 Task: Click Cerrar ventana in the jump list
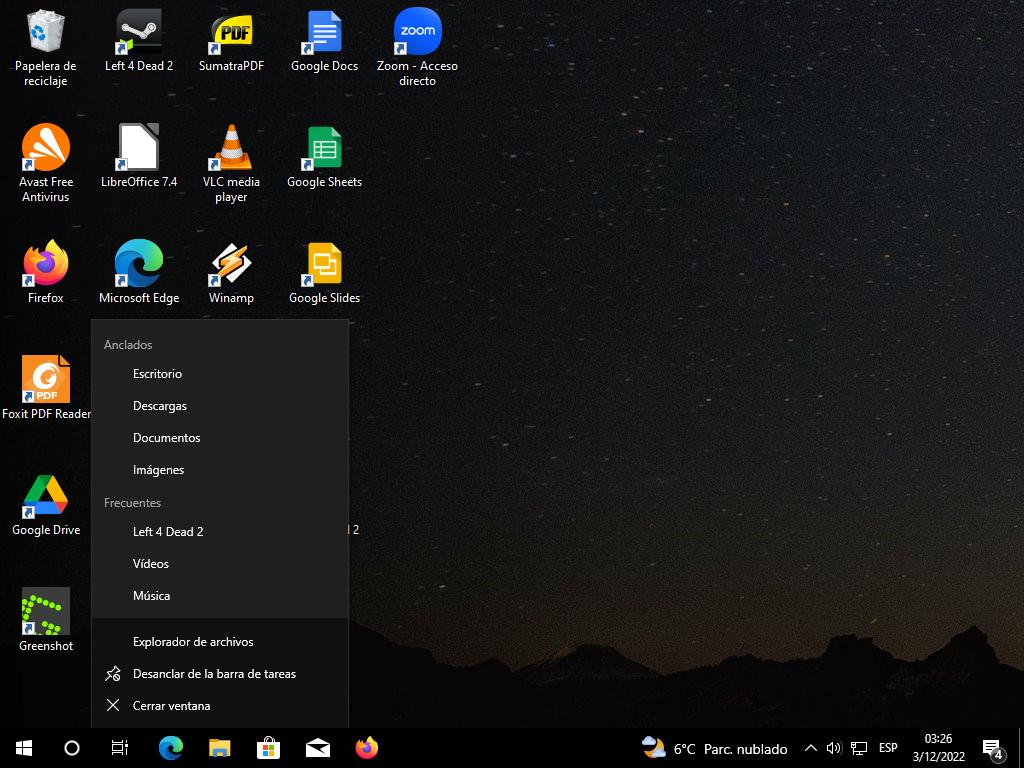click(x=171, y=706)
